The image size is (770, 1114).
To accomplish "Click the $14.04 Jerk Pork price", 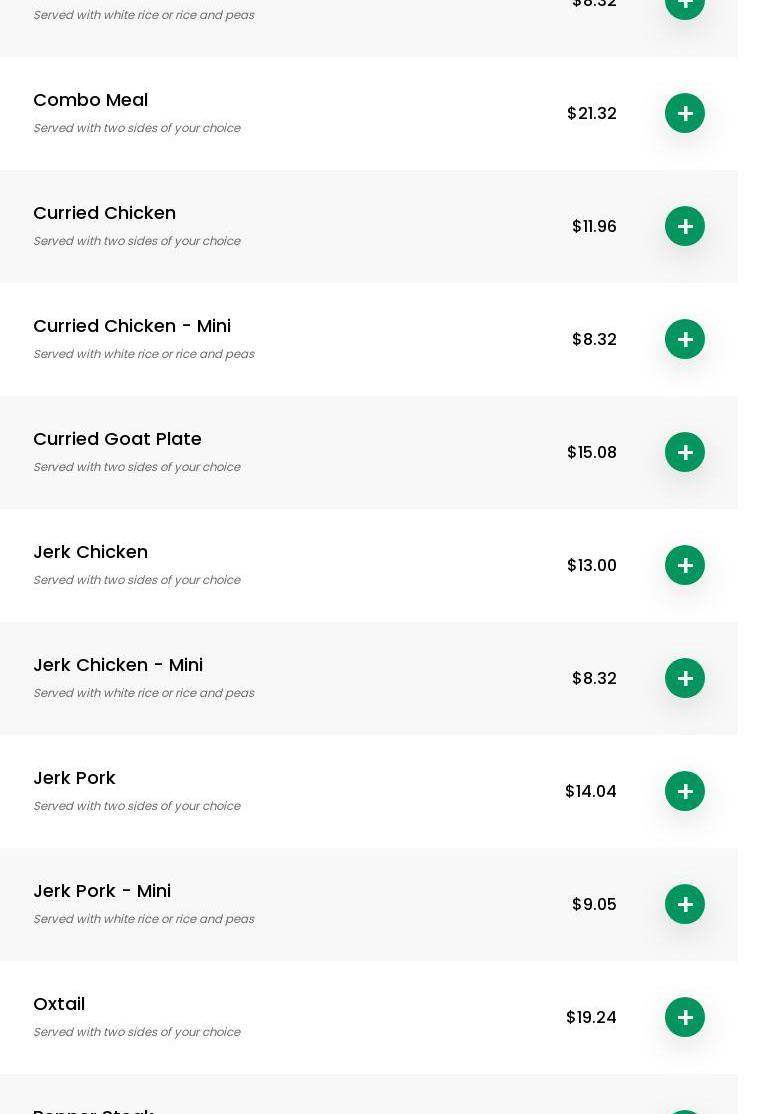I will click(590, 791).
